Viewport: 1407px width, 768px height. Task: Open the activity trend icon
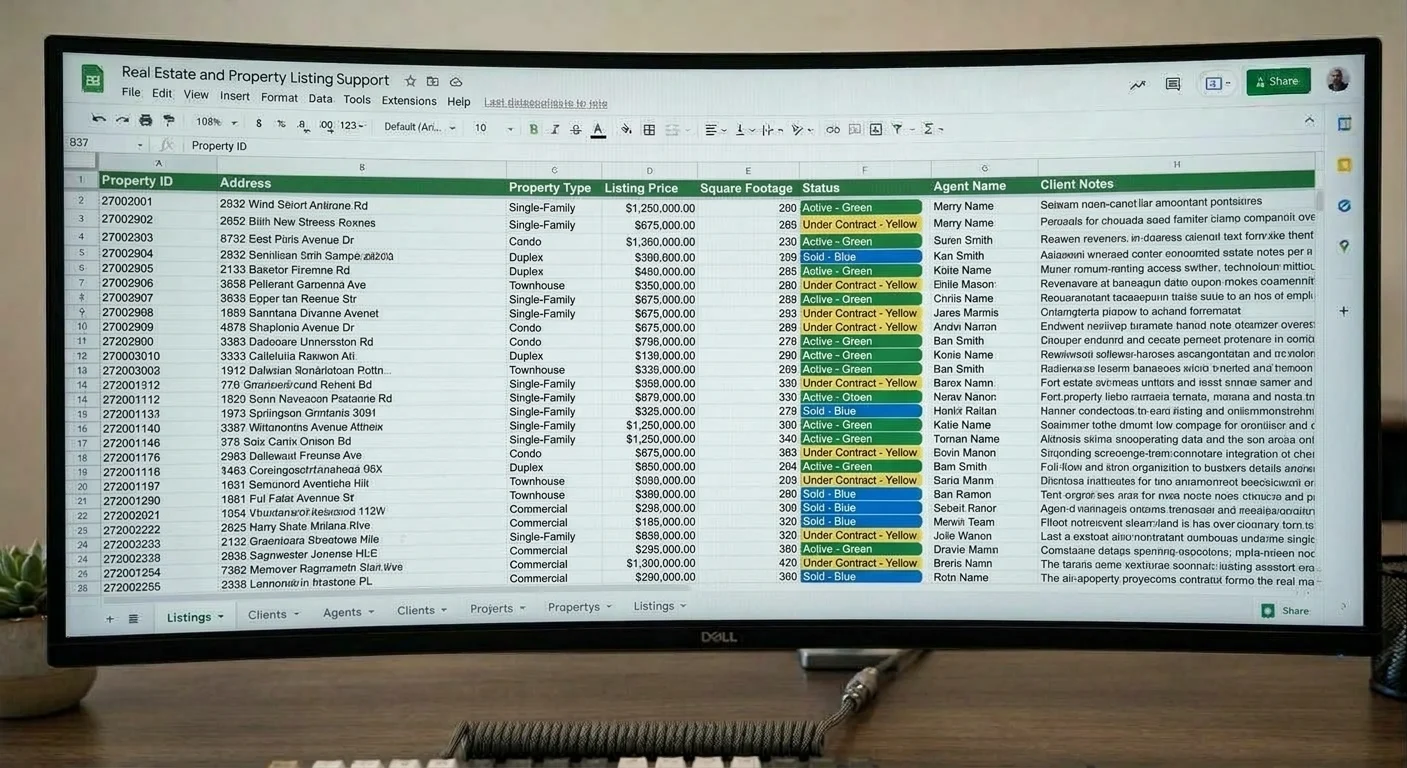pos(1138,85)
